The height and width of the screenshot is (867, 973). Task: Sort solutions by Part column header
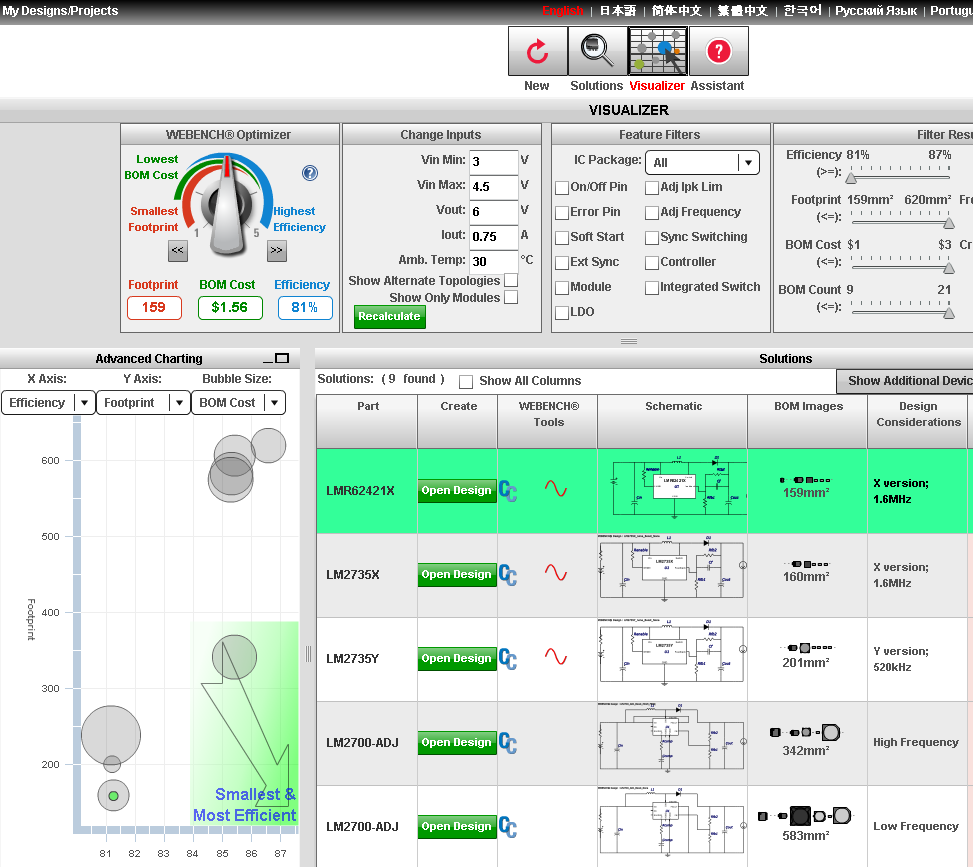click(367, 421)
